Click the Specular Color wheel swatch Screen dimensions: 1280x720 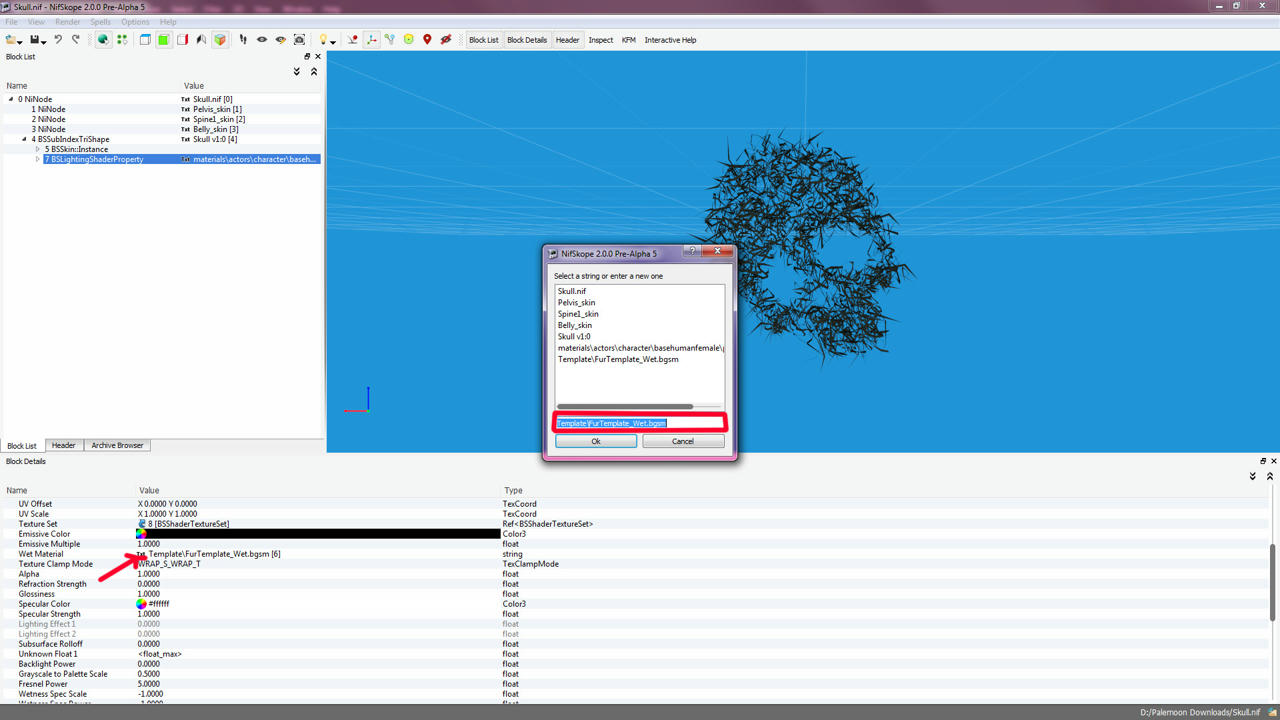[141, 604]
